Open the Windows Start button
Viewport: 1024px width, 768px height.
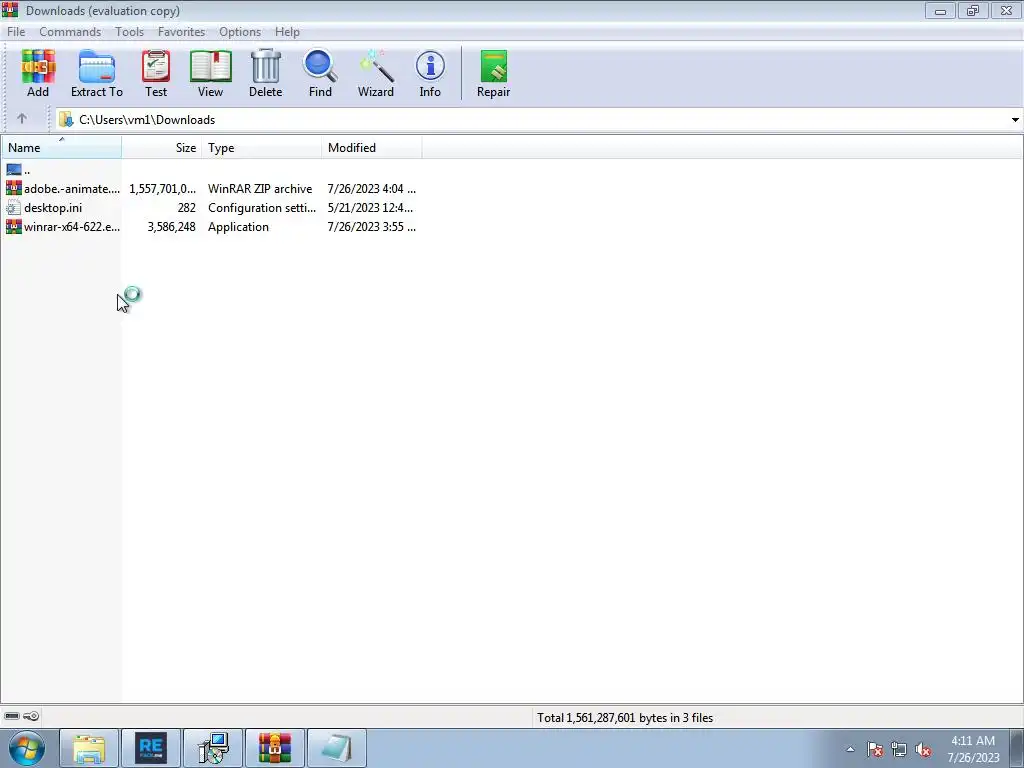pyautogui.click(x=27, y=748)
